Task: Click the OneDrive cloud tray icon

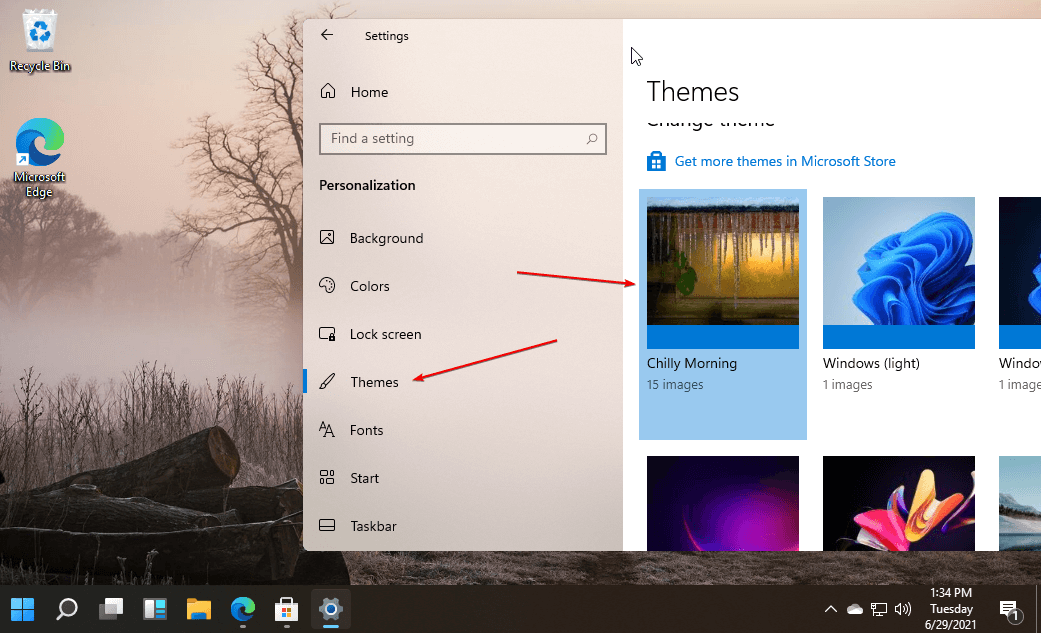Action: click(854, 609)
